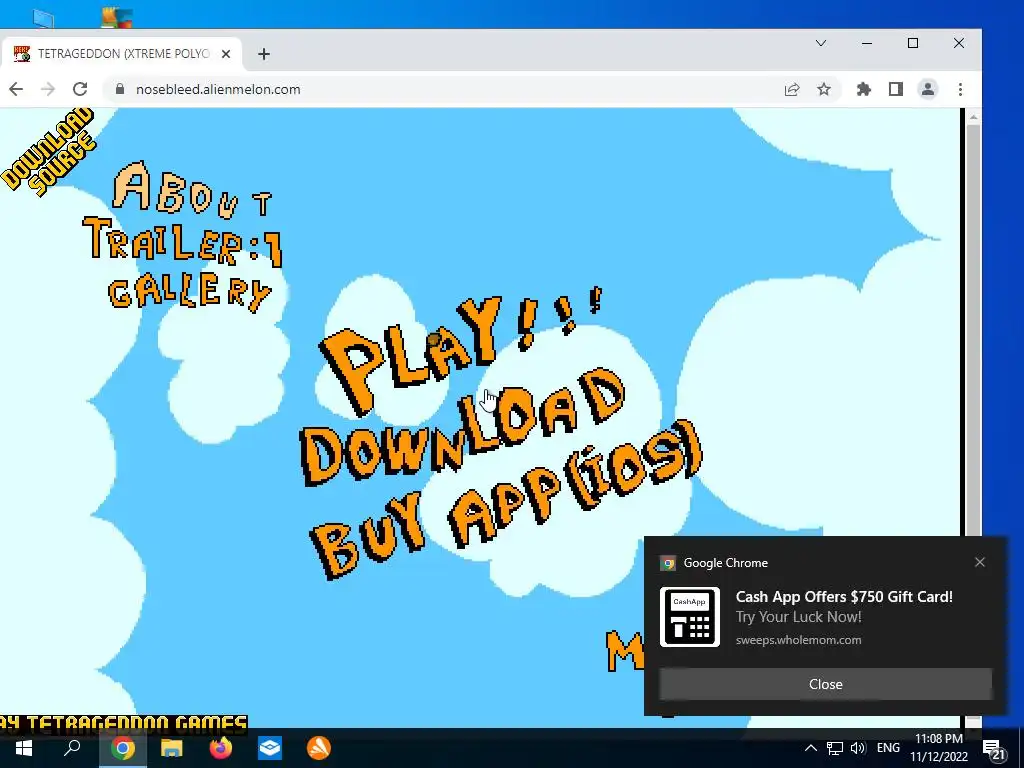This screenshot has height=768, width=1024.
Task: Click the network tray icon
Action: point(835,748)
